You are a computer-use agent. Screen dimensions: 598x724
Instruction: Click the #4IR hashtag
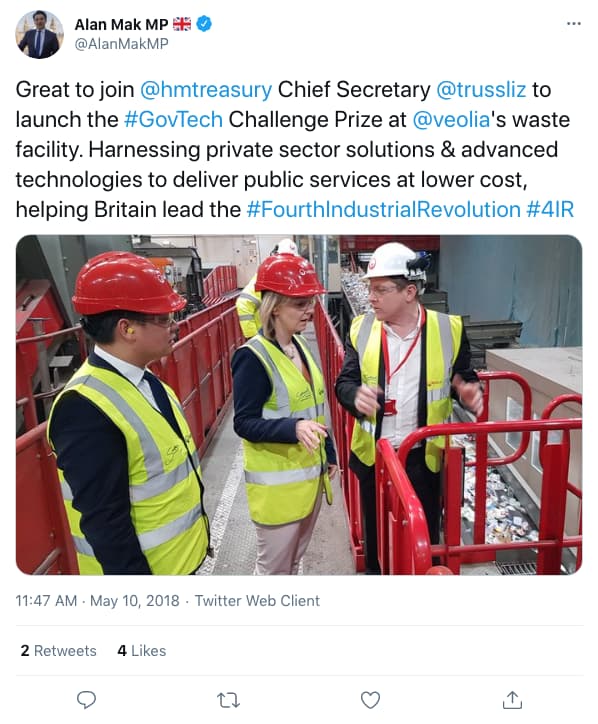pos(550,210)
